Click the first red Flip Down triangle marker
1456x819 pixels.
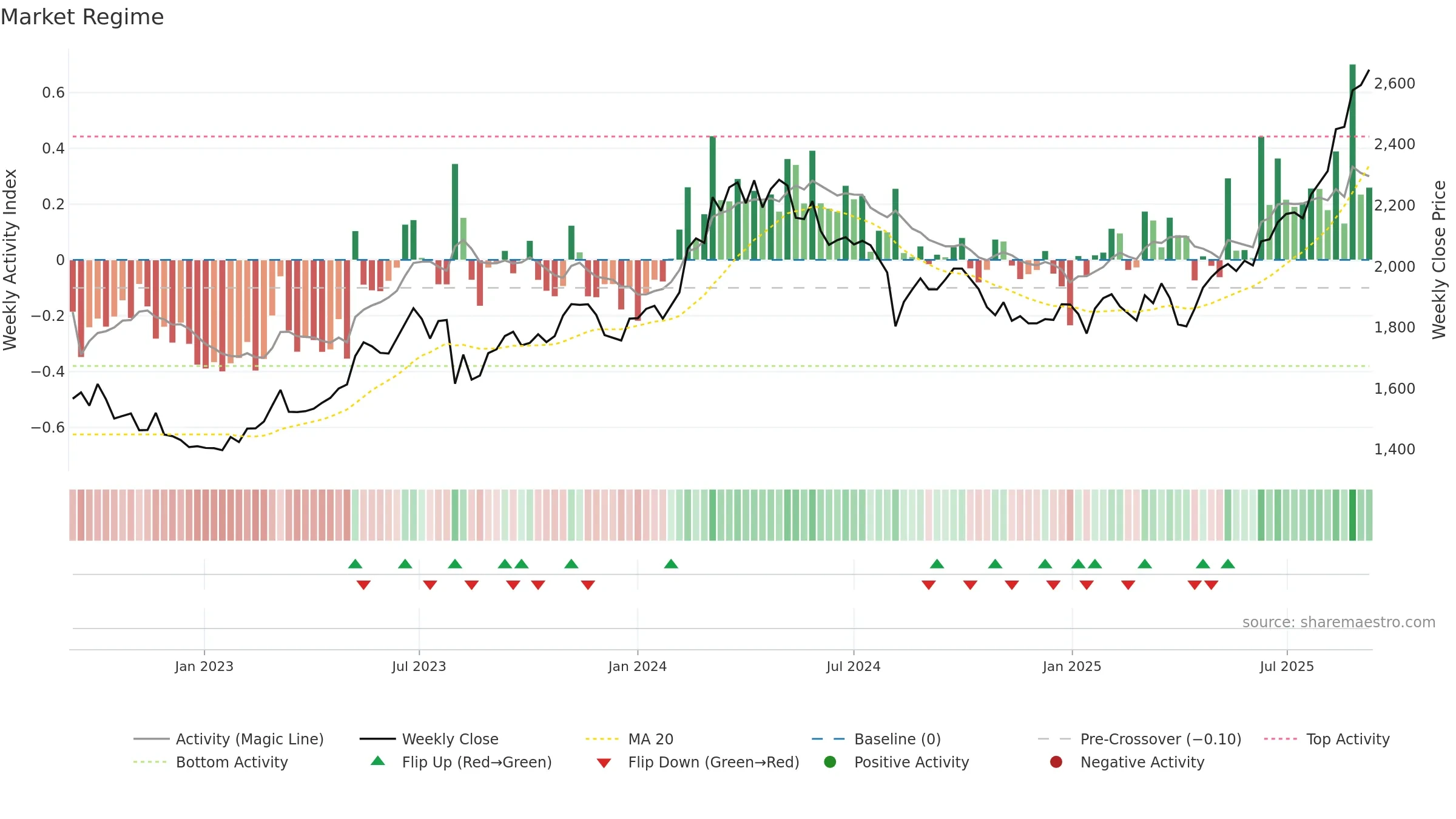[x=363, y=585]
